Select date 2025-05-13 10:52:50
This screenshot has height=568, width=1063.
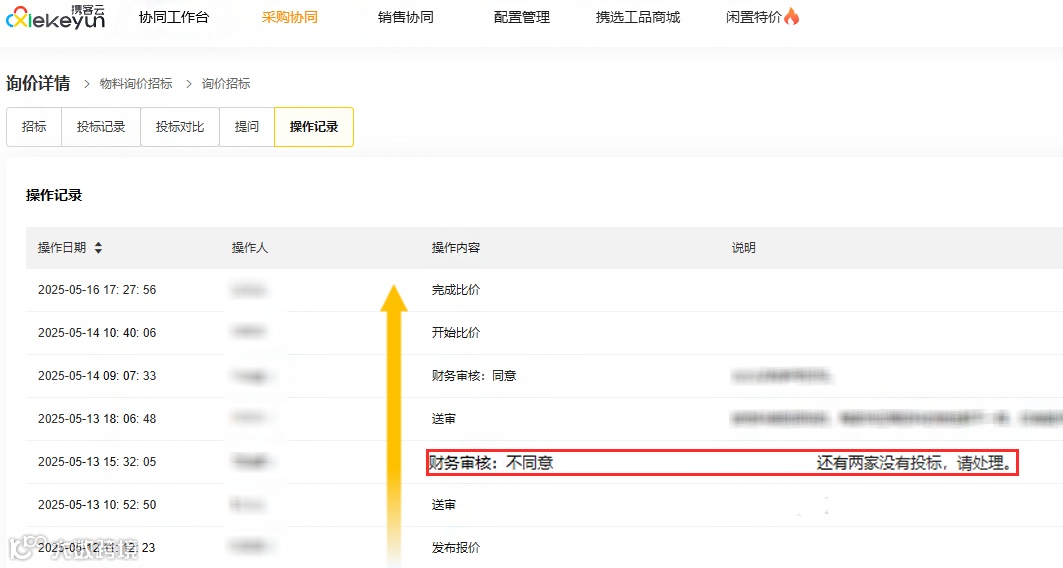97,505
